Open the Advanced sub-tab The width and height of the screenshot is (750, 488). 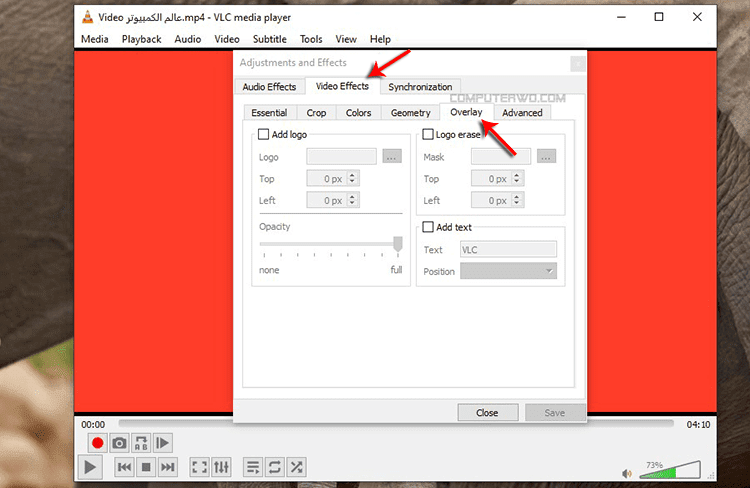(522, 113)
